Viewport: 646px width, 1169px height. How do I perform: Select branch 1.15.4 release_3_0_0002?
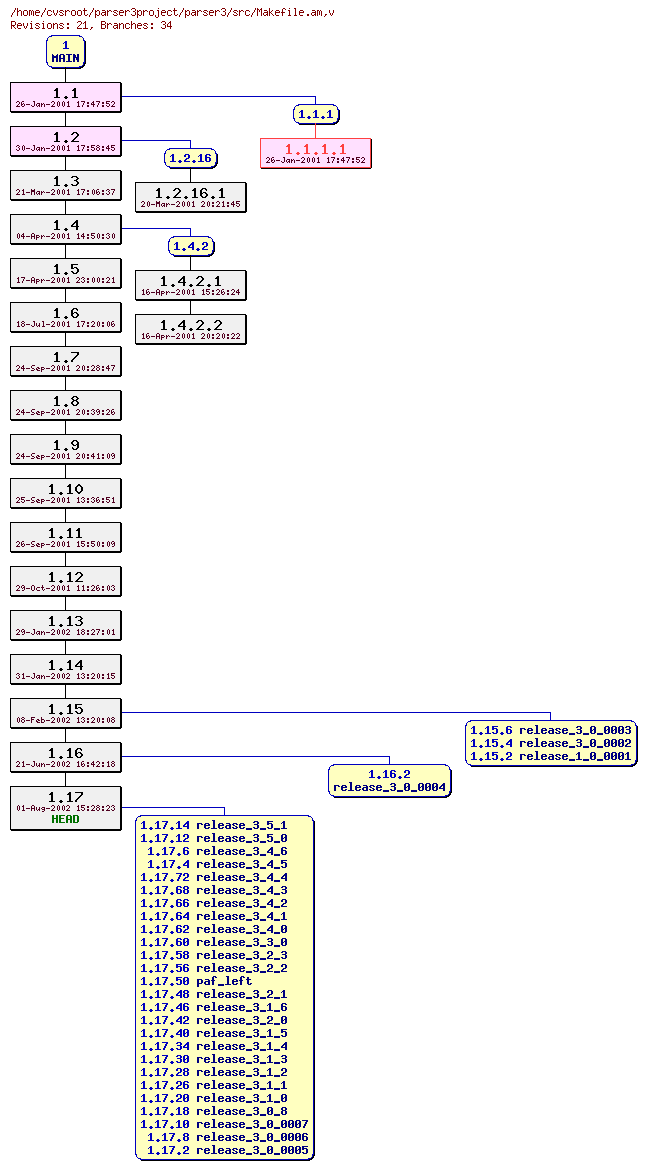tap(551, 743)
